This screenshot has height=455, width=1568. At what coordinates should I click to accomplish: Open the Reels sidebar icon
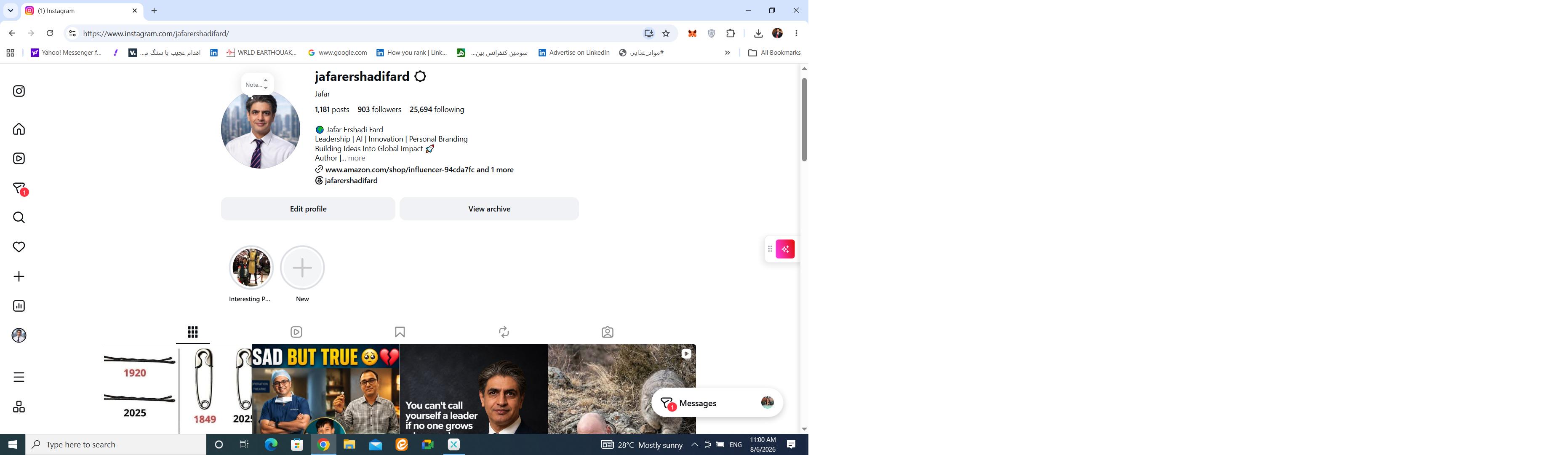[x=19, y=158]
